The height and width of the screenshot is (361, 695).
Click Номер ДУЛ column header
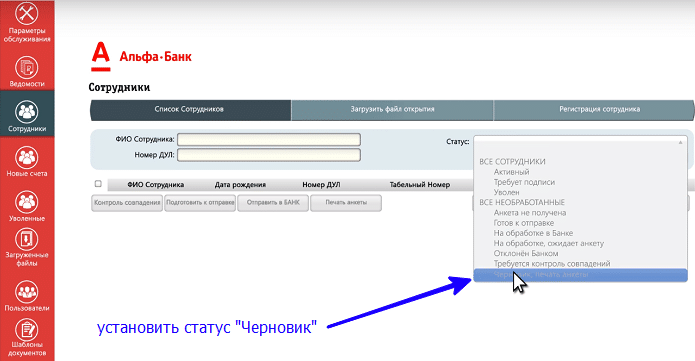(x=321, y=185)
